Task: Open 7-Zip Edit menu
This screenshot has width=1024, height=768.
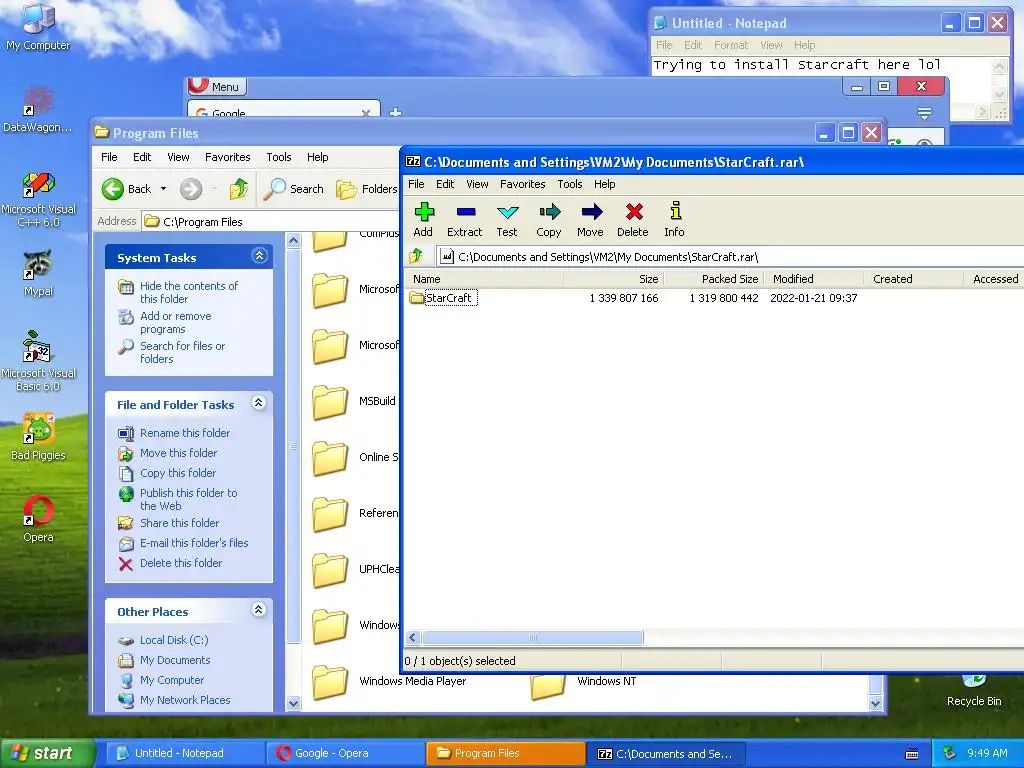Action: point(445,184)
